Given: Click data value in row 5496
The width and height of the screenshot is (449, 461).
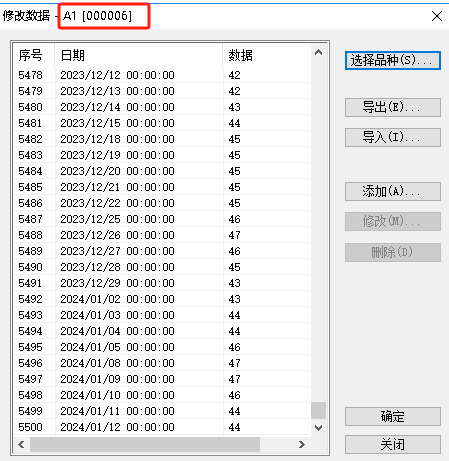Looking at the screenshot, I should click(234, 363).
